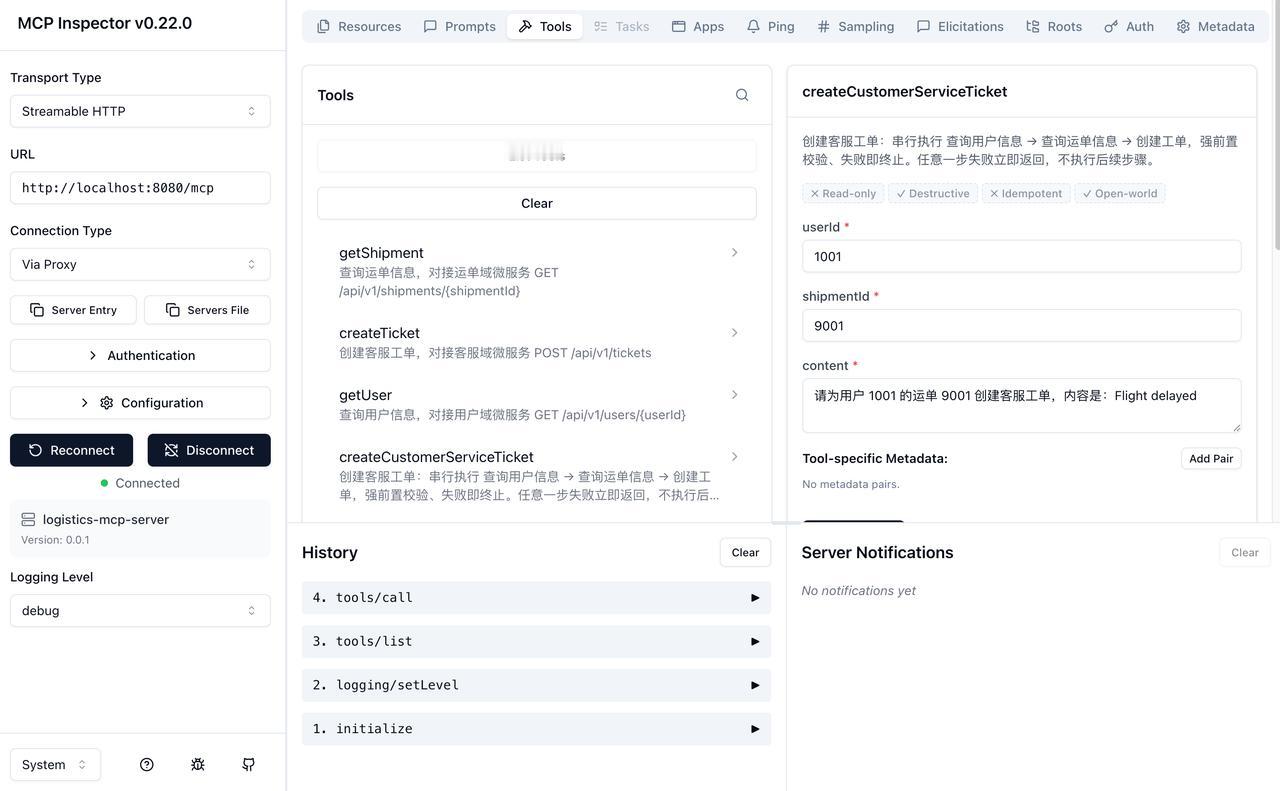Open the Auth tab
This screenshot has width=1280, height=791.
1129,26
